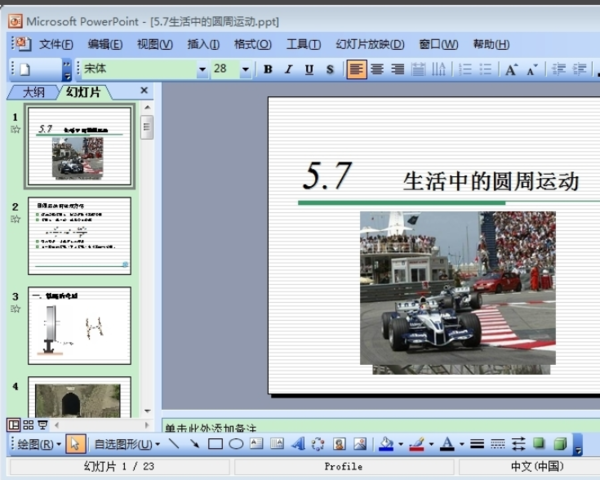This screenshot has width=600, height=480.
Task: Open the 格式 (Format) menu
Action: click(x=252, y=44)
